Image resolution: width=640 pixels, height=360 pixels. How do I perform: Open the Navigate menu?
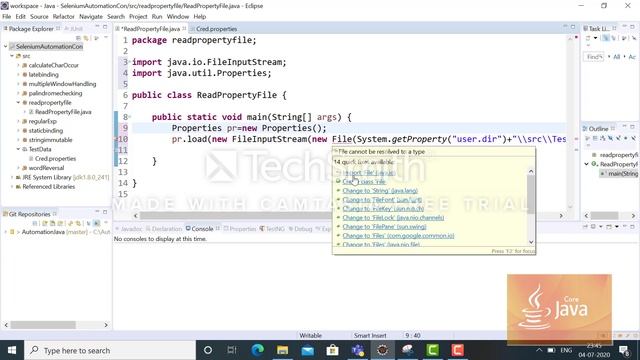[x=91, y=17]
